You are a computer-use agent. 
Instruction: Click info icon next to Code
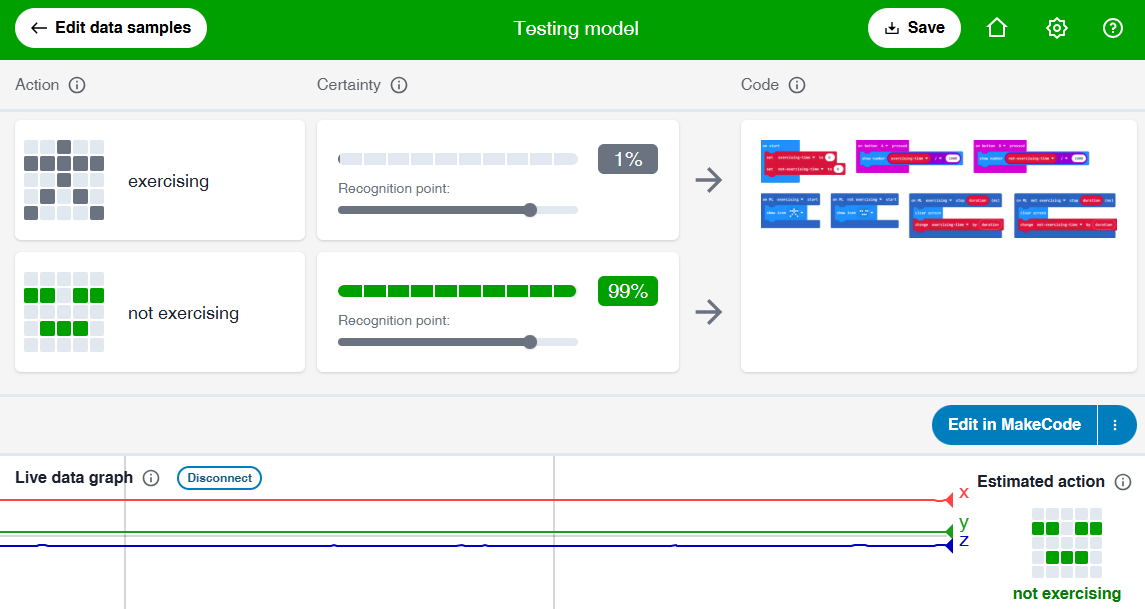797,85
